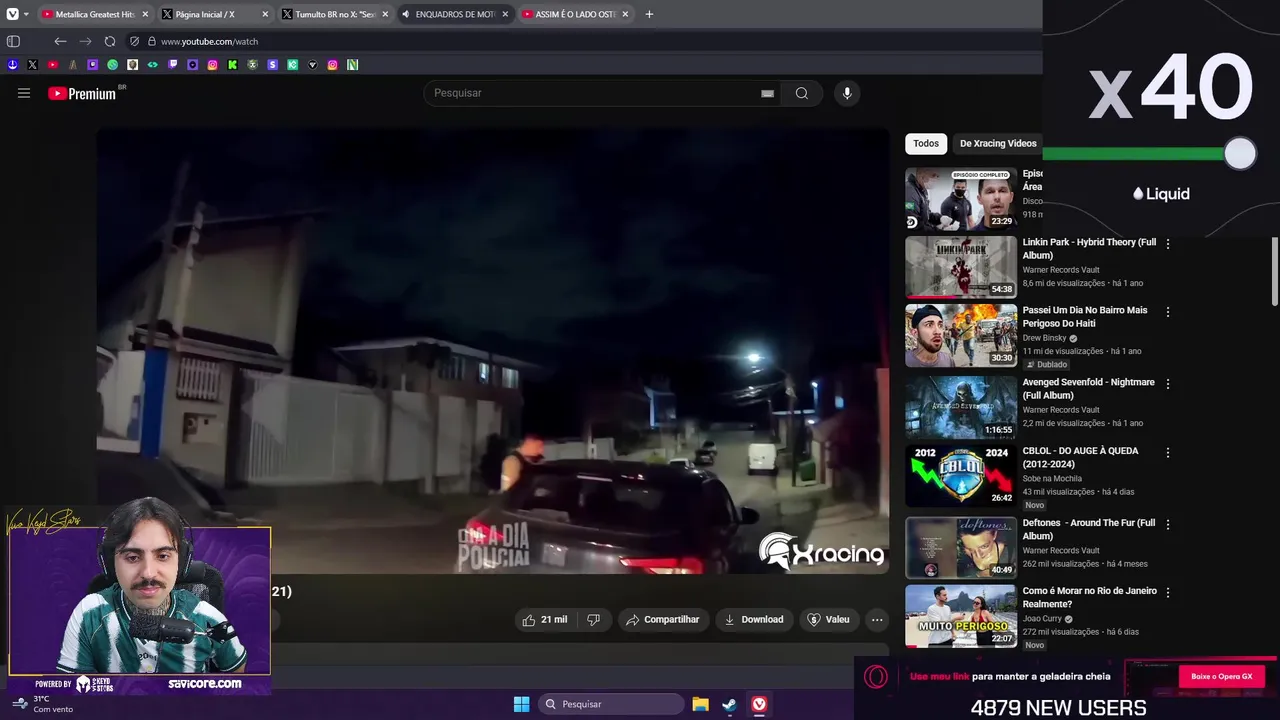This screenshot has height=720, width=1280.
Task: Open options menu for Linkin Park video
Action: coord(1167,243)
